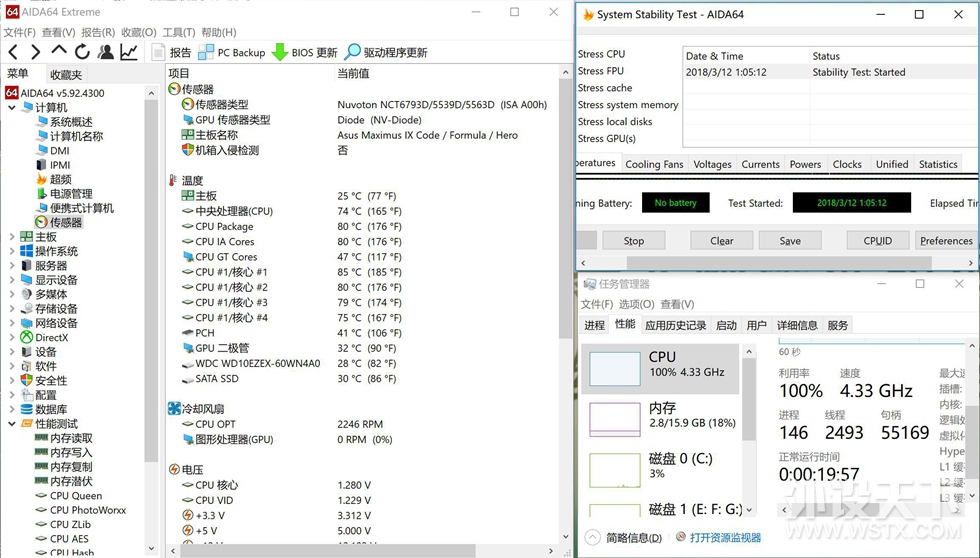Open PC Backup in toolbar
This screenshot has height=558, width=980.
[232, 52]
